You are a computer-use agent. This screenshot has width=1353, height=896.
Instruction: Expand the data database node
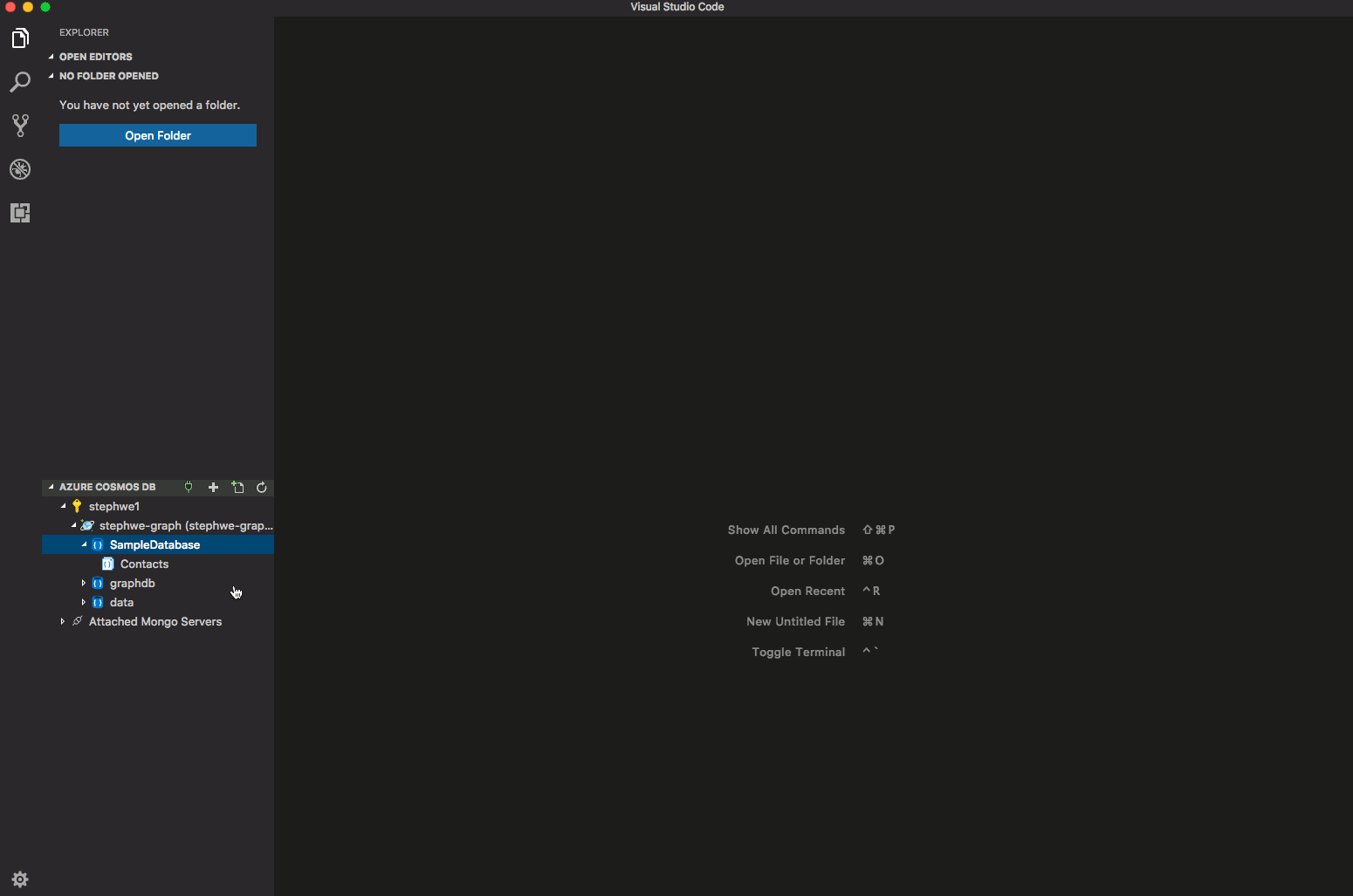[84, 602]
